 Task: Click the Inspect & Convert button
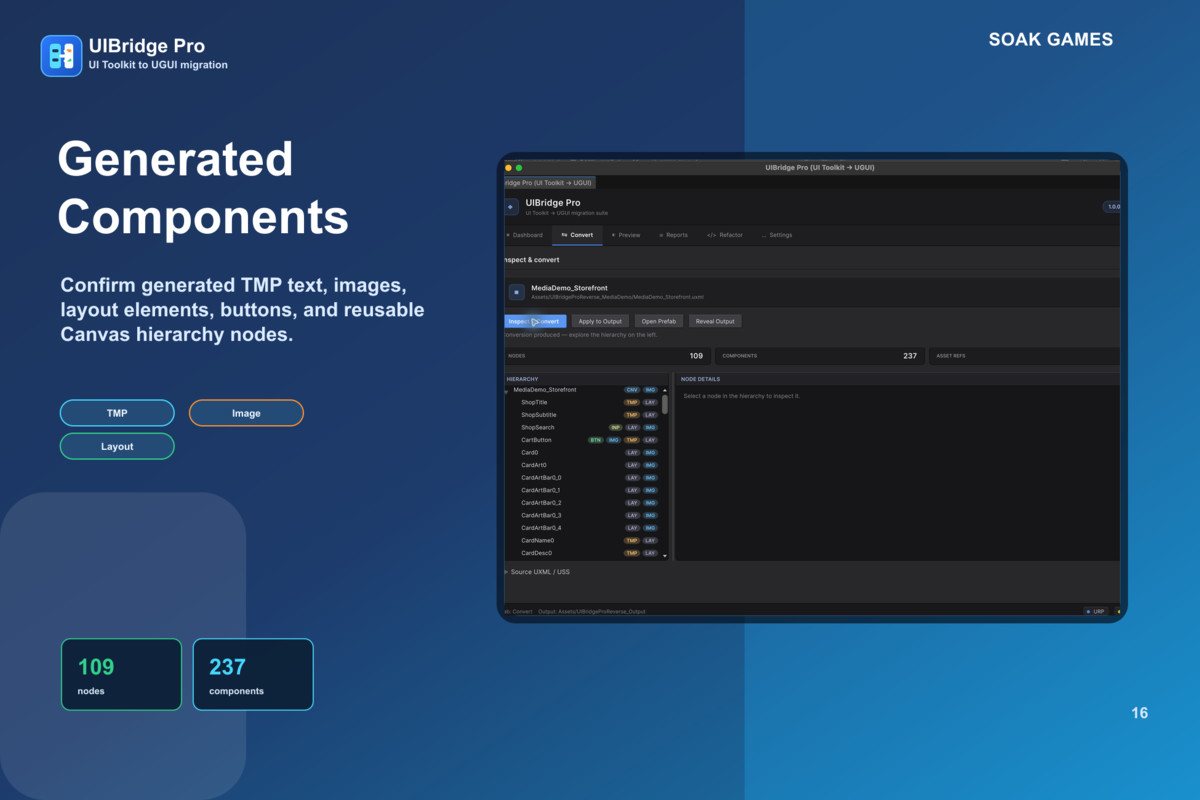tap(534, 321)
